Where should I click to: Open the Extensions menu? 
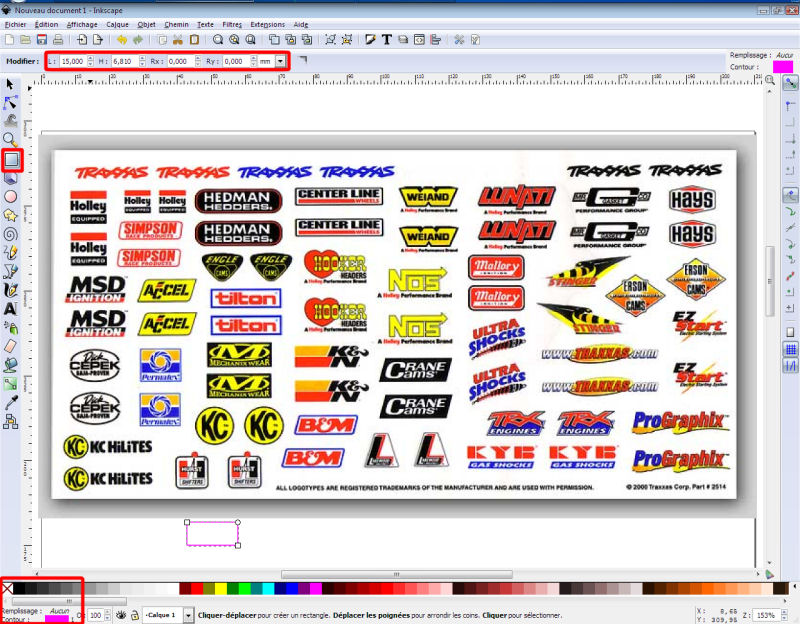pos(267,24)
